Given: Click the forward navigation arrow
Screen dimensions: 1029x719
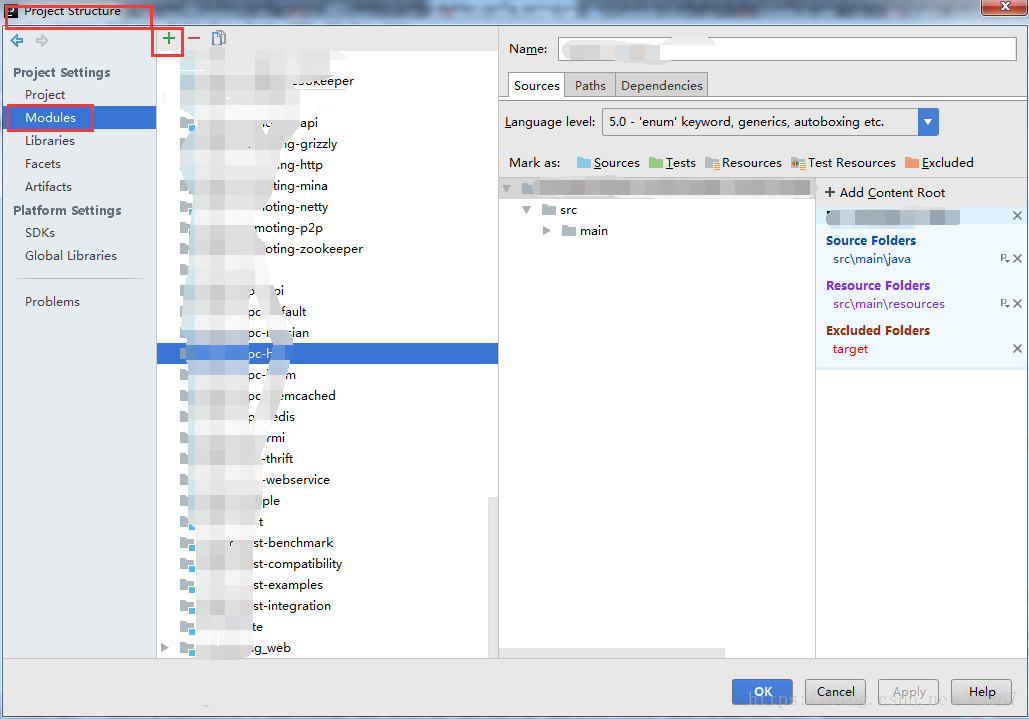Looking at the screenshot, I should (42, 41).
